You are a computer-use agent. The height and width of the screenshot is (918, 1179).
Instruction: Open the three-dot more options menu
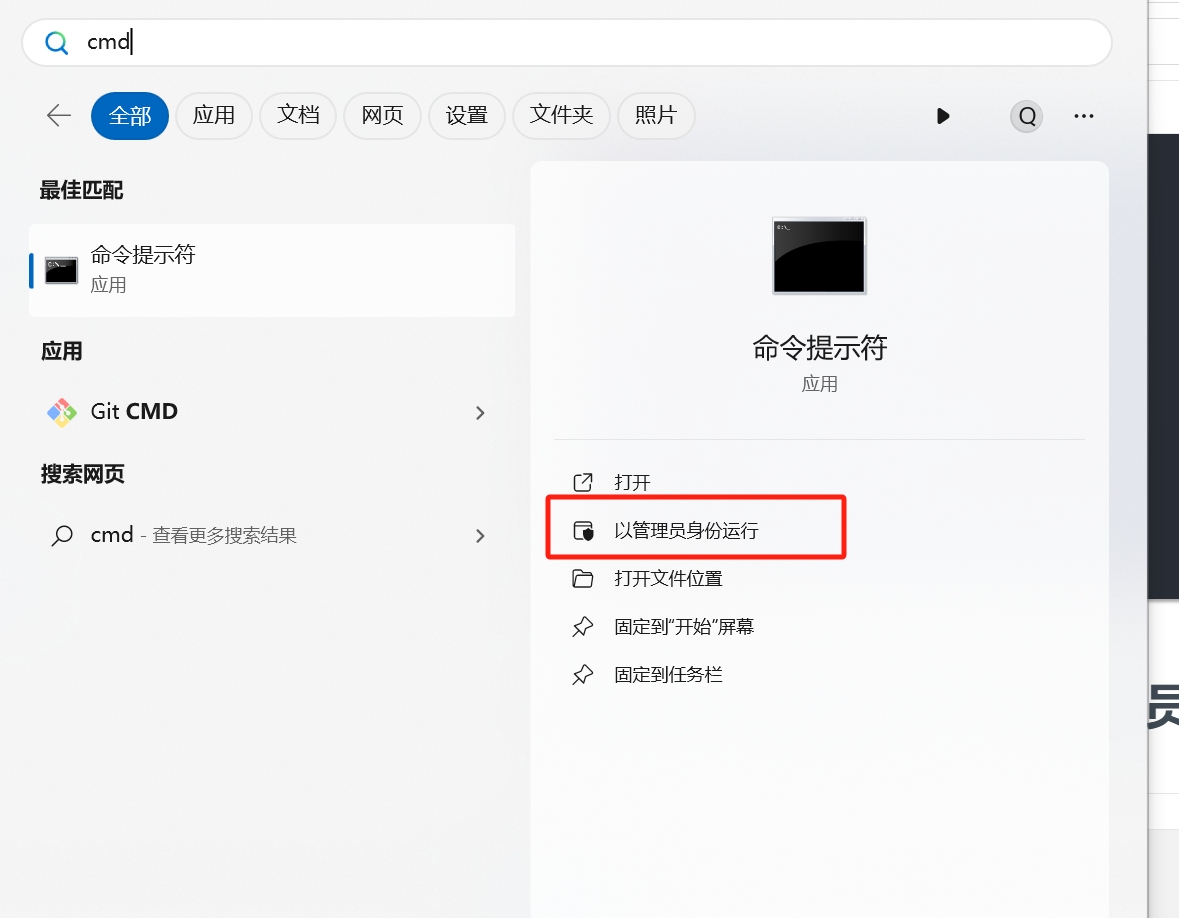pos(1083,116)
